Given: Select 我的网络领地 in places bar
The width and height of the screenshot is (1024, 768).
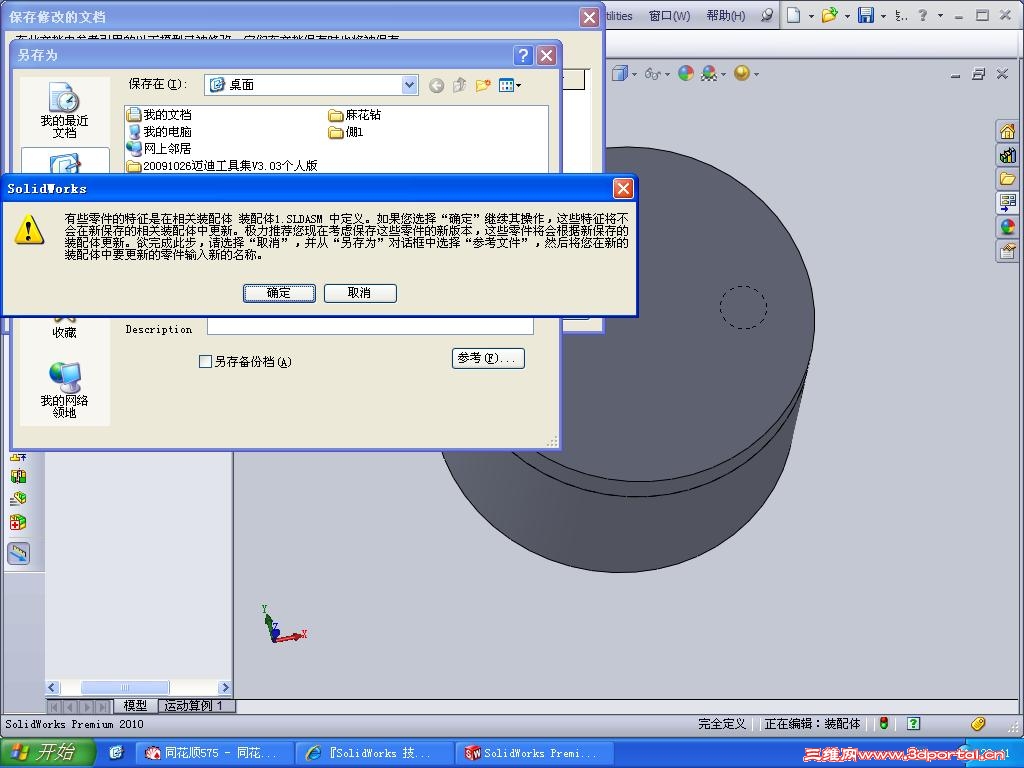Looking at the screenshot, I should coord(64,390).
